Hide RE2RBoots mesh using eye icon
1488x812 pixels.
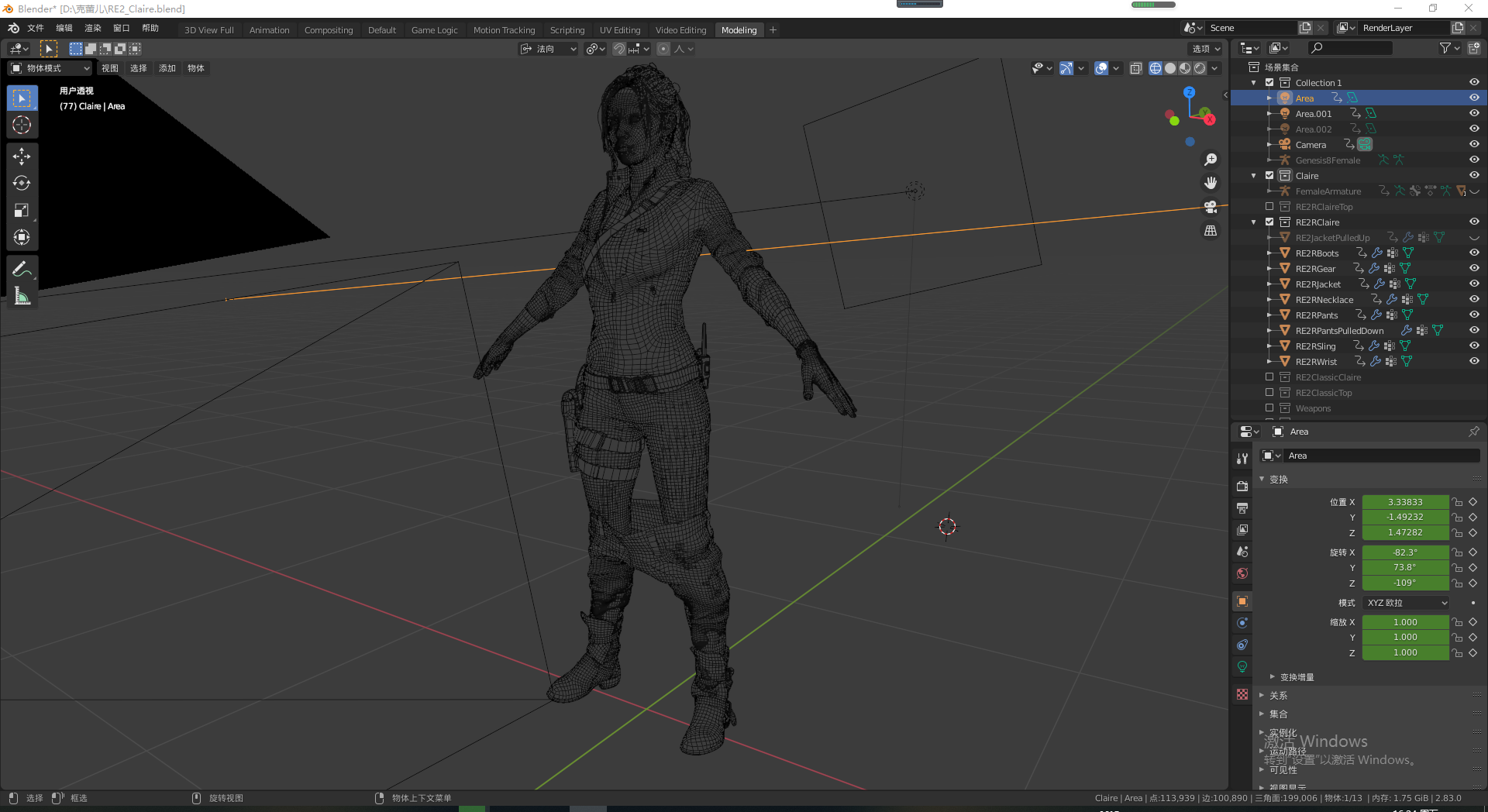click(1474, 253)
